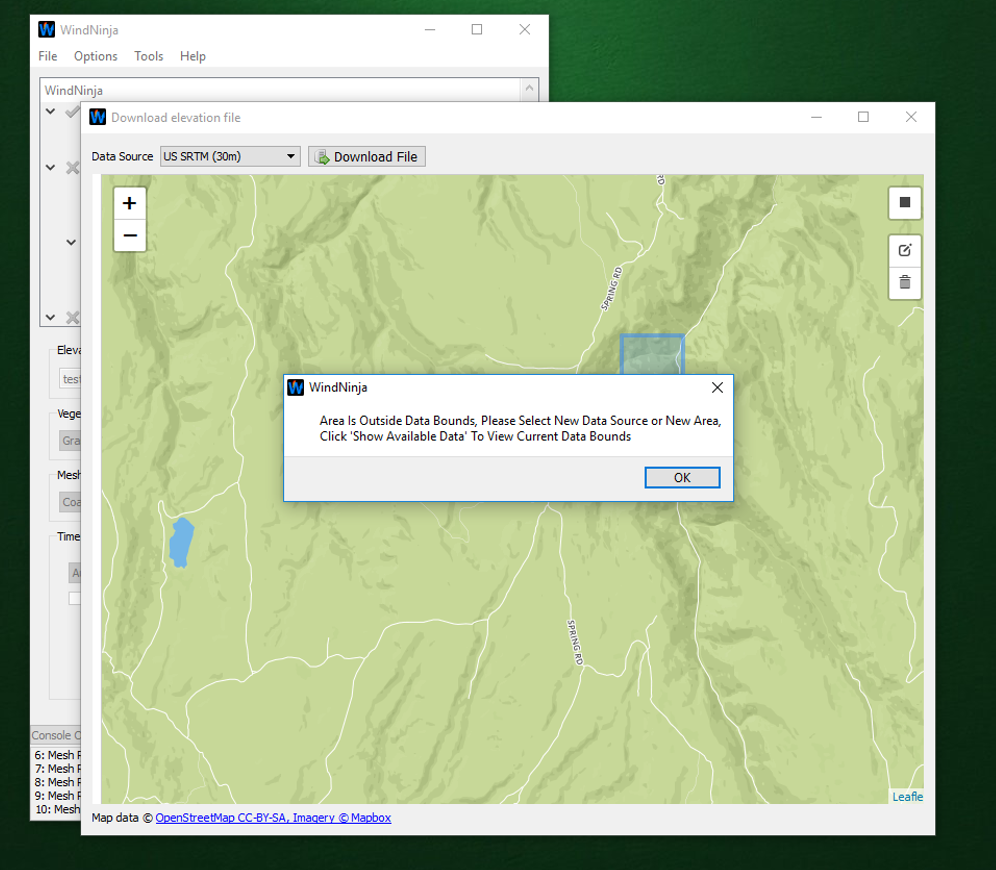The image size is (996, 870).
Task: Click the download icon on the Download File button
Action: click(x=323, y=156)
